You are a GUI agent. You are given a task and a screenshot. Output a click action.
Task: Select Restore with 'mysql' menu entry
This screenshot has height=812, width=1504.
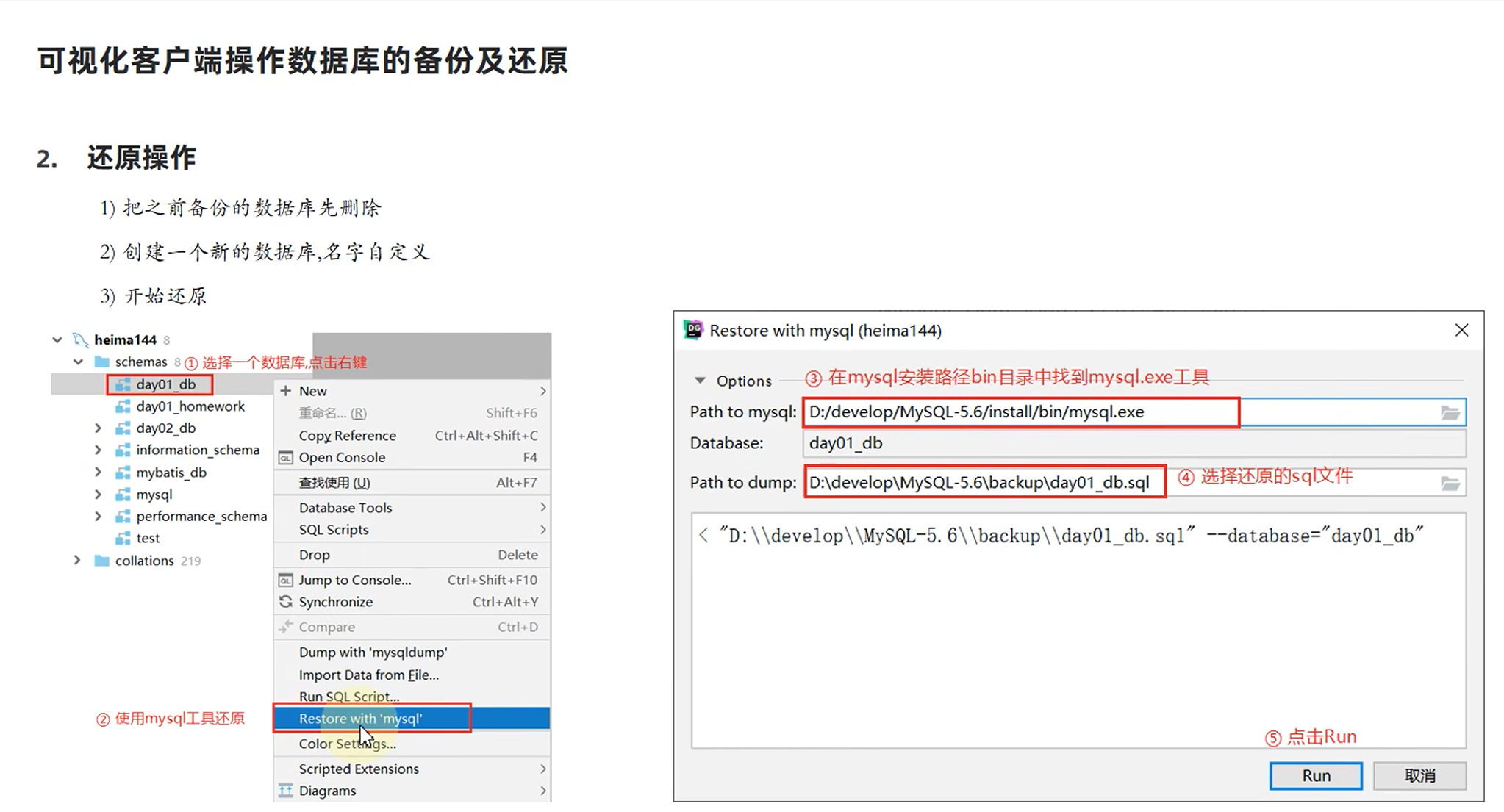360,719
